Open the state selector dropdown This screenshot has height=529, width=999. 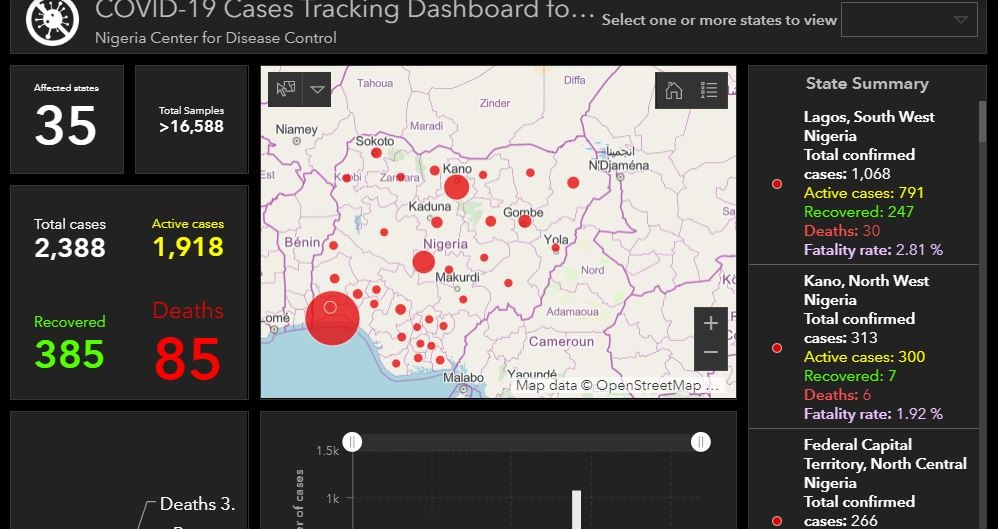[x=909, y=20]
